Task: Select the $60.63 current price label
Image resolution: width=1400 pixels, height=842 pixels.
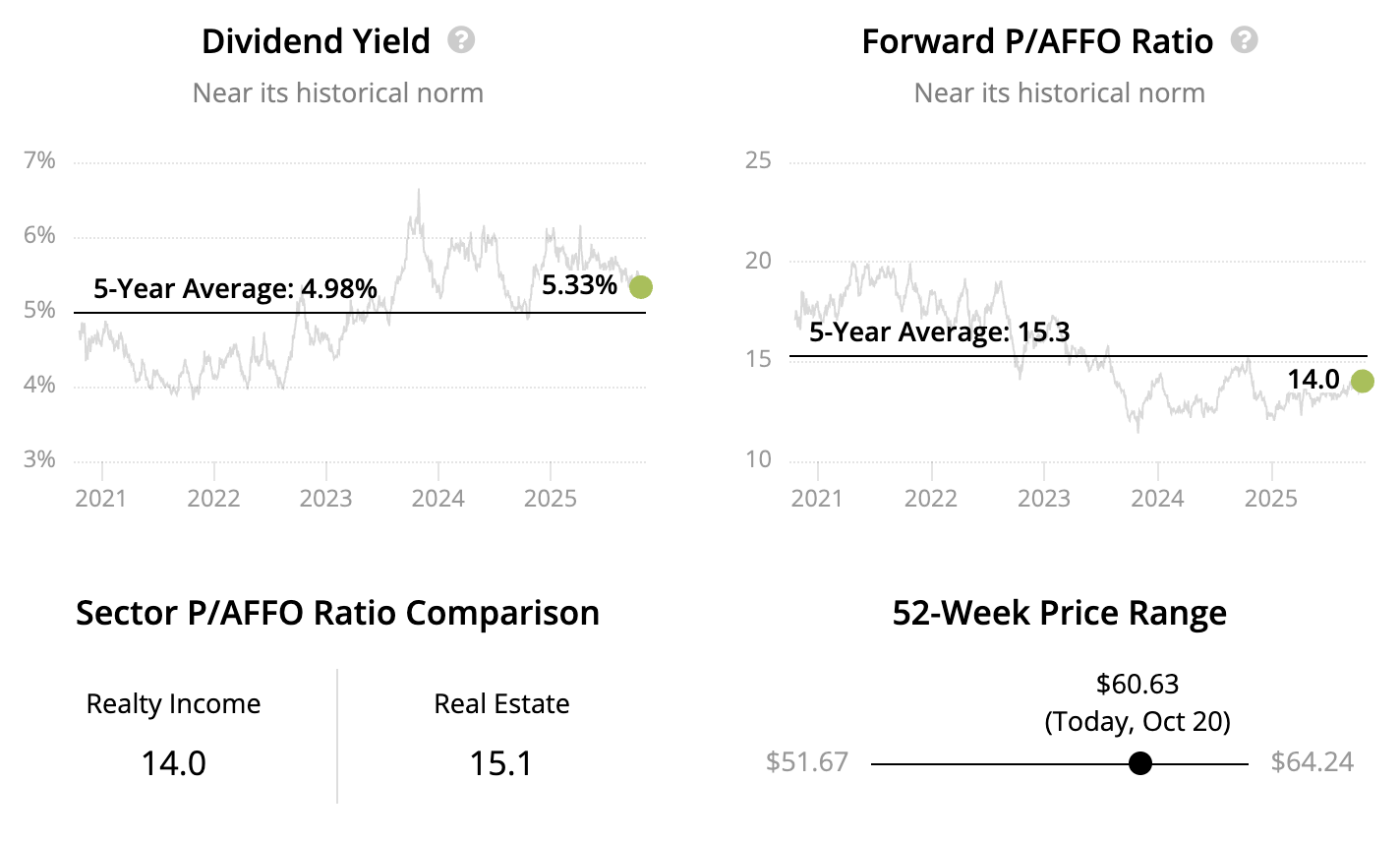Action: [1137, 684]
